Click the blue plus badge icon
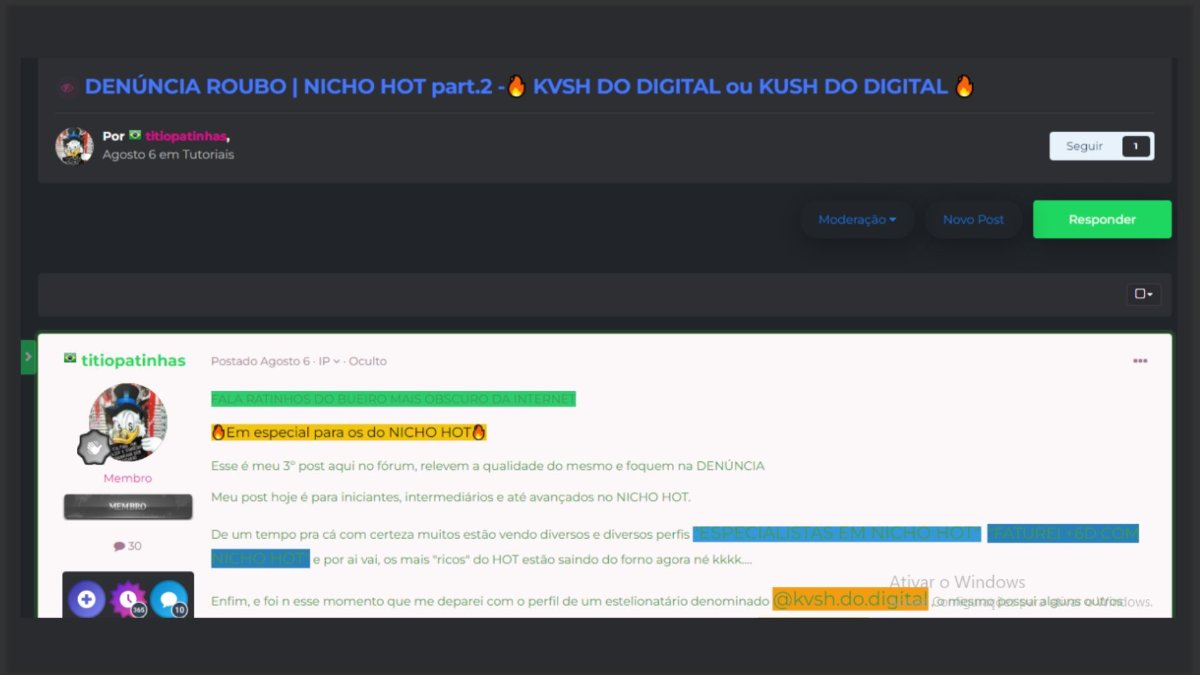Screen dimensions: 1200x675 pyautogui.click(x=87, y=599)
